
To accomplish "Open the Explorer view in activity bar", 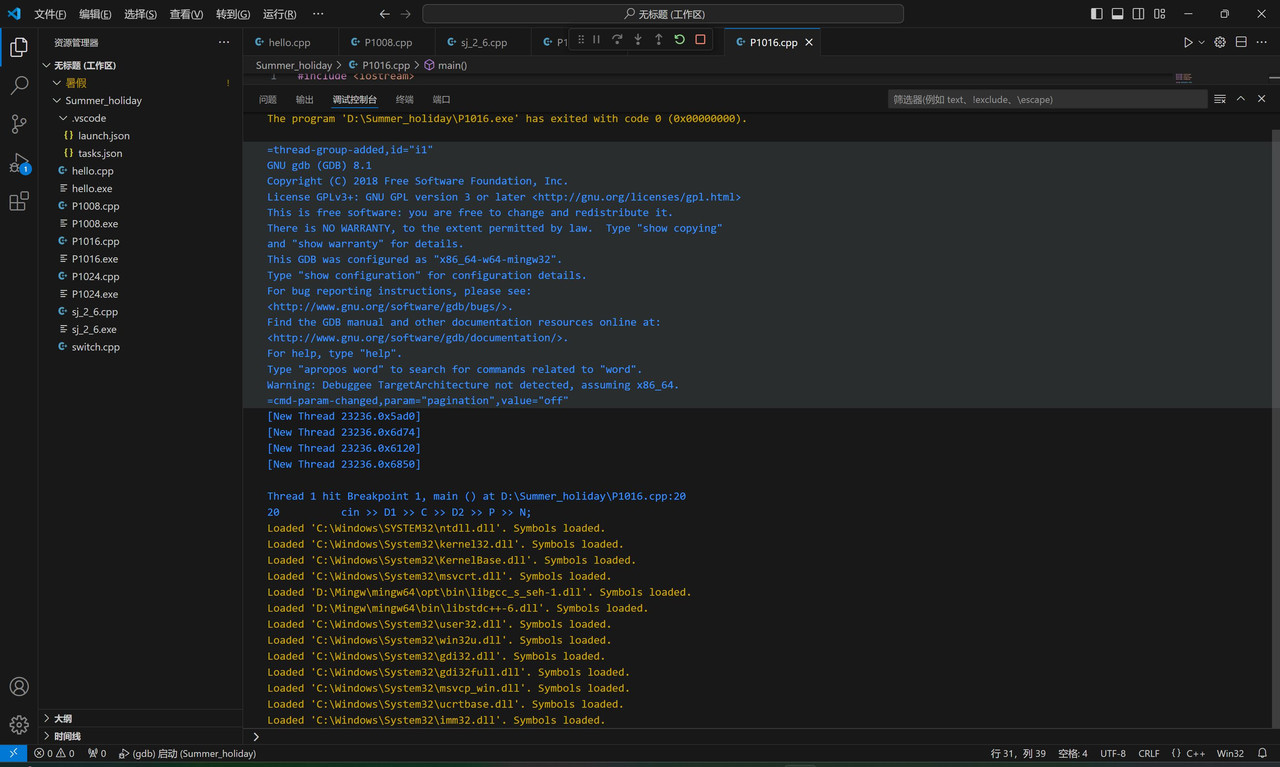I will click(19, 47).
